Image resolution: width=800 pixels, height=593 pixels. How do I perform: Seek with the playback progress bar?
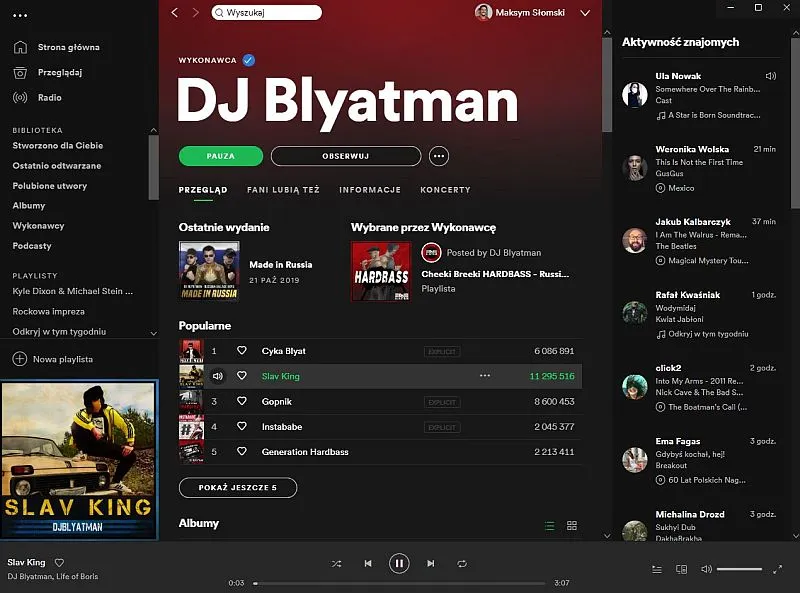pyautogui.click(x=400, y=582)
